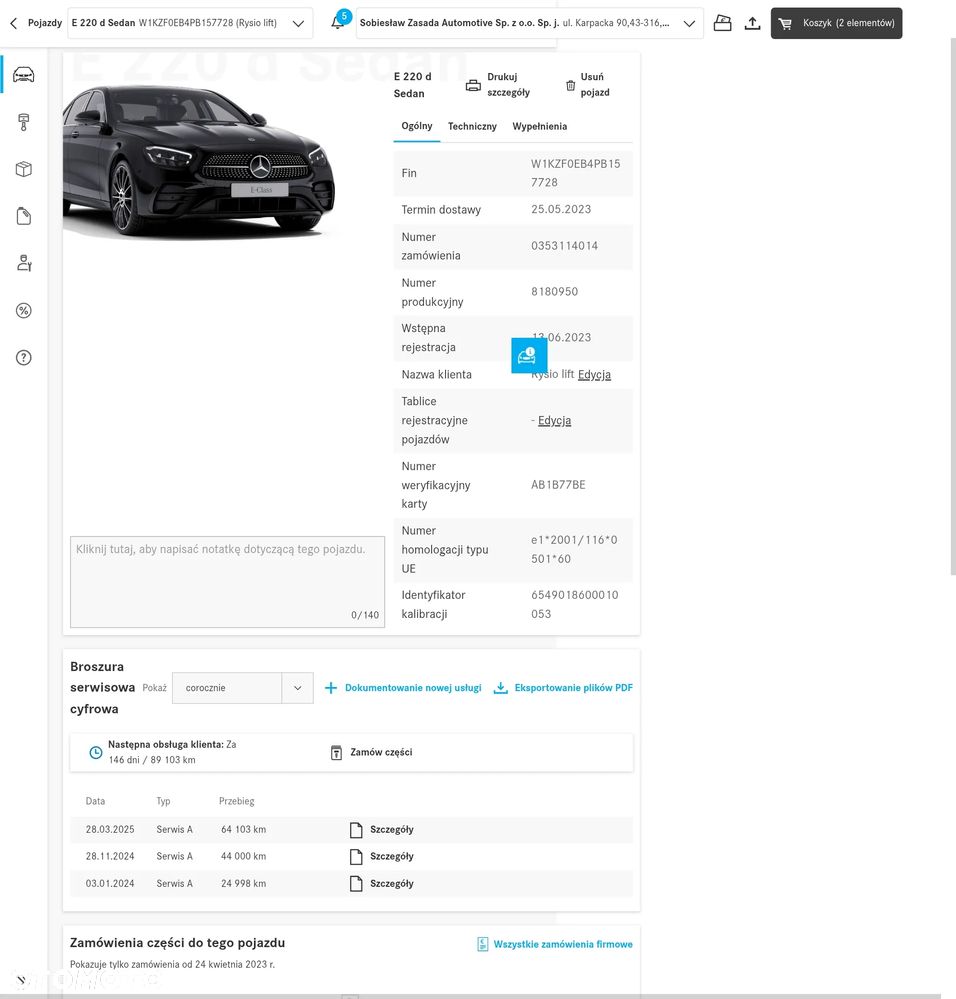
Task: Click the order number 0353114014
Action: coord(564,246)
